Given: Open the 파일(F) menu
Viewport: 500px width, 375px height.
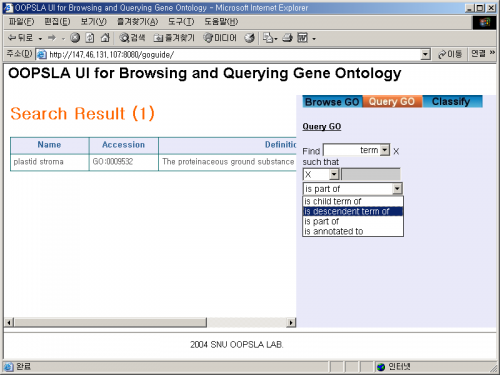Looking at the screenshot, I should tap(21, 22).
